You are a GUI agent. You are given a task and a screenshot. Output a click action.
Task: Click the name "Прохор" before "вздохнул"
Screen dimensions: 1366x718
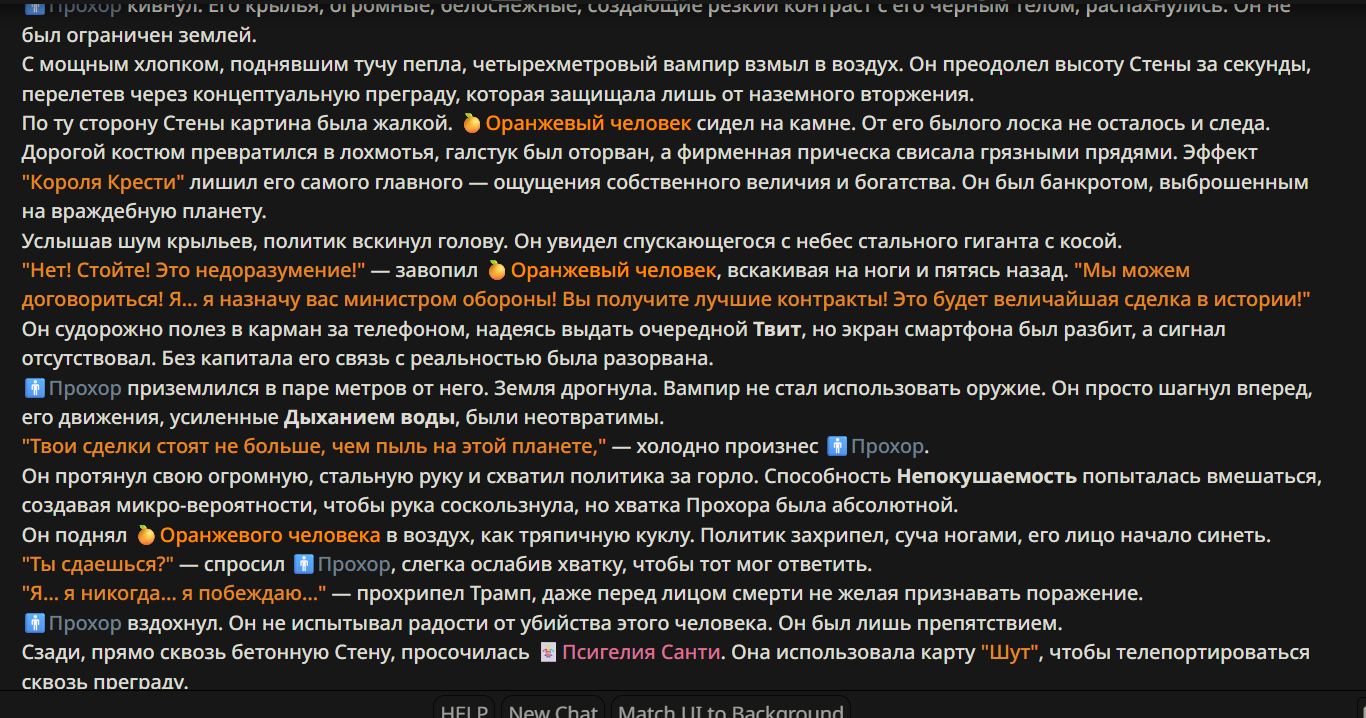85,623
